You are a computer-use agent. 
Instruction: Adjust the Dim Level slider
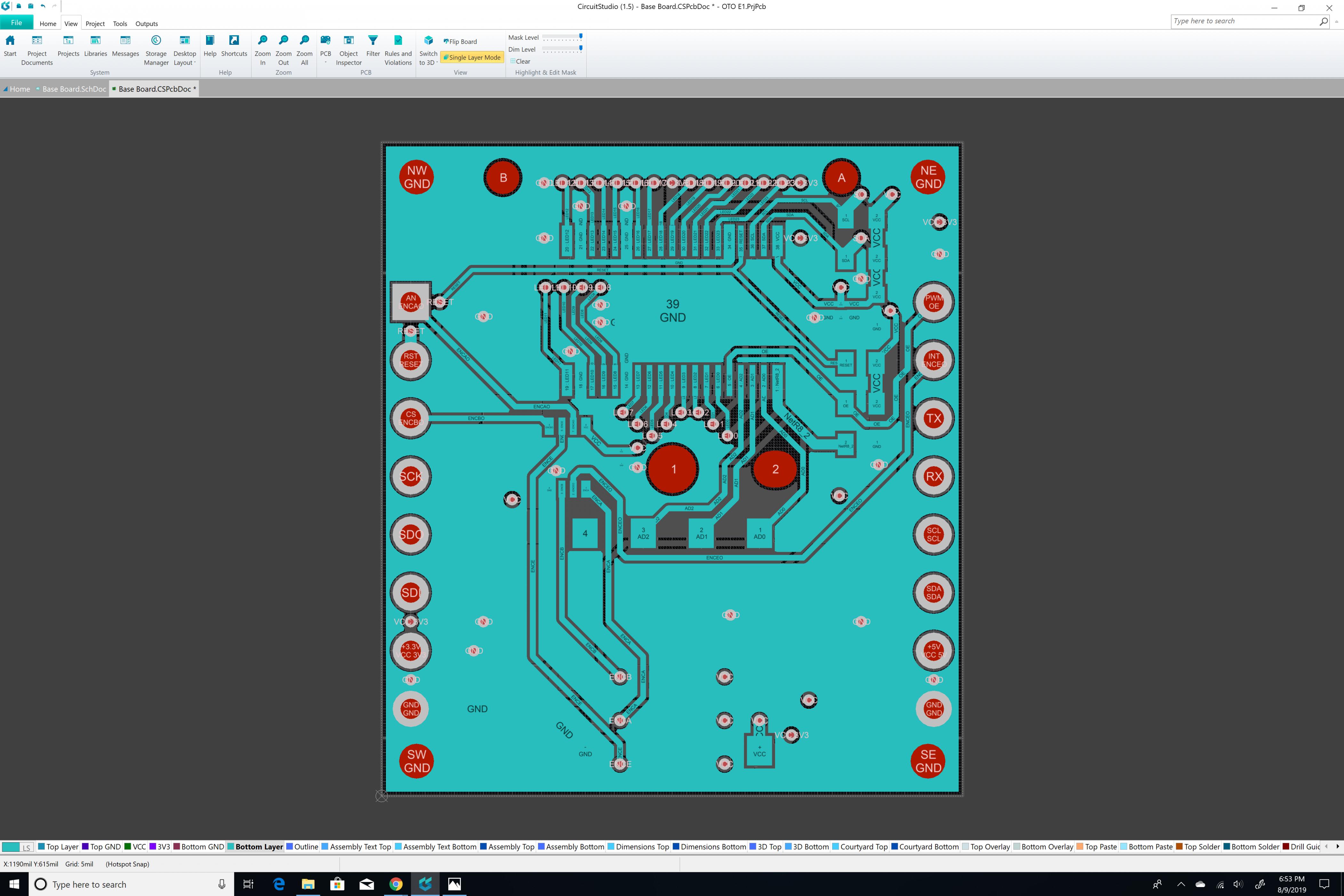562,49
